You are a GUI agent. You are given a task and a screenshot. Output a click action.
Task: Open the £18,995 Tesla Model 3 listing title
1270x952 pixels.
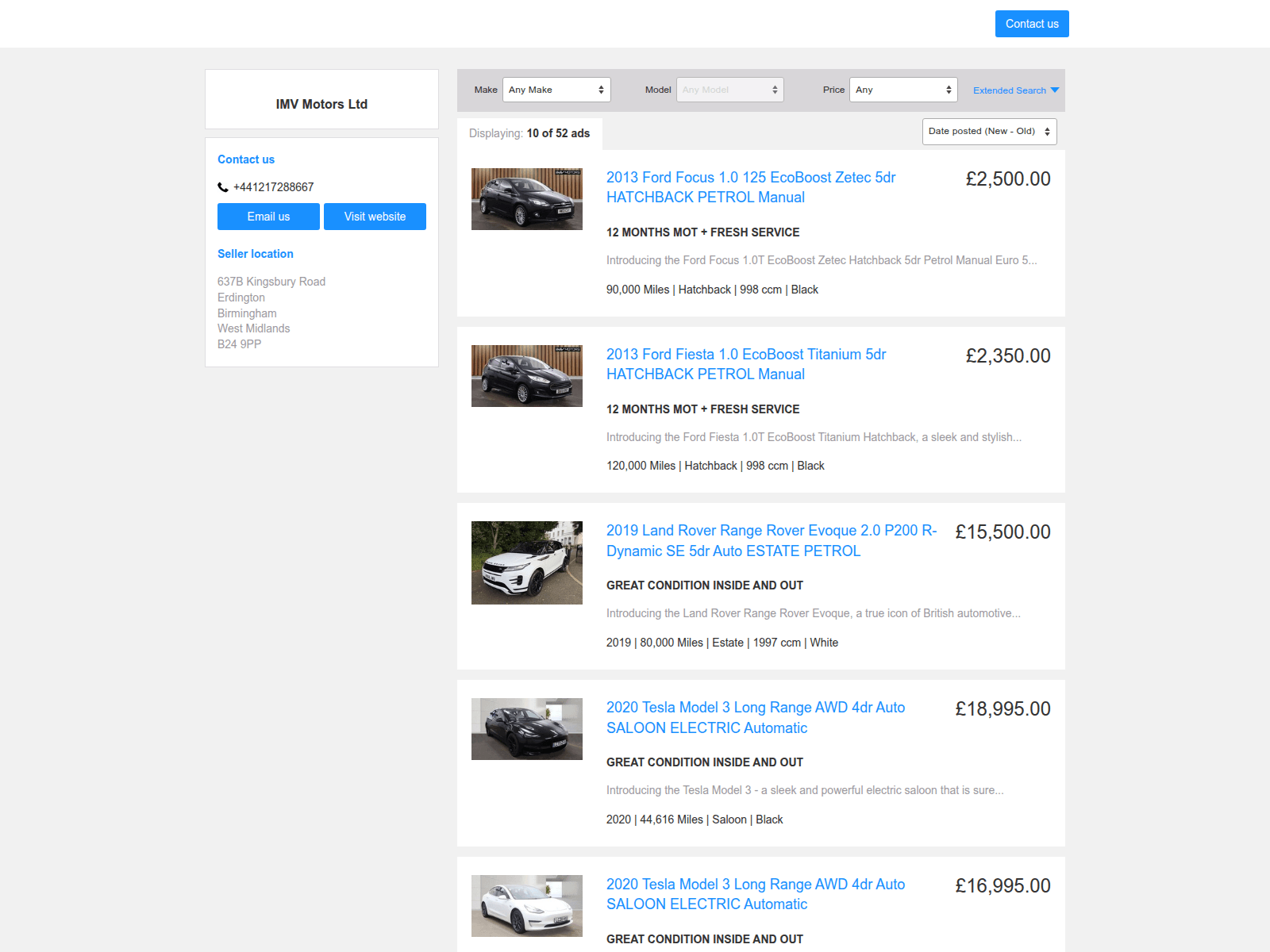tap(756, 718)
